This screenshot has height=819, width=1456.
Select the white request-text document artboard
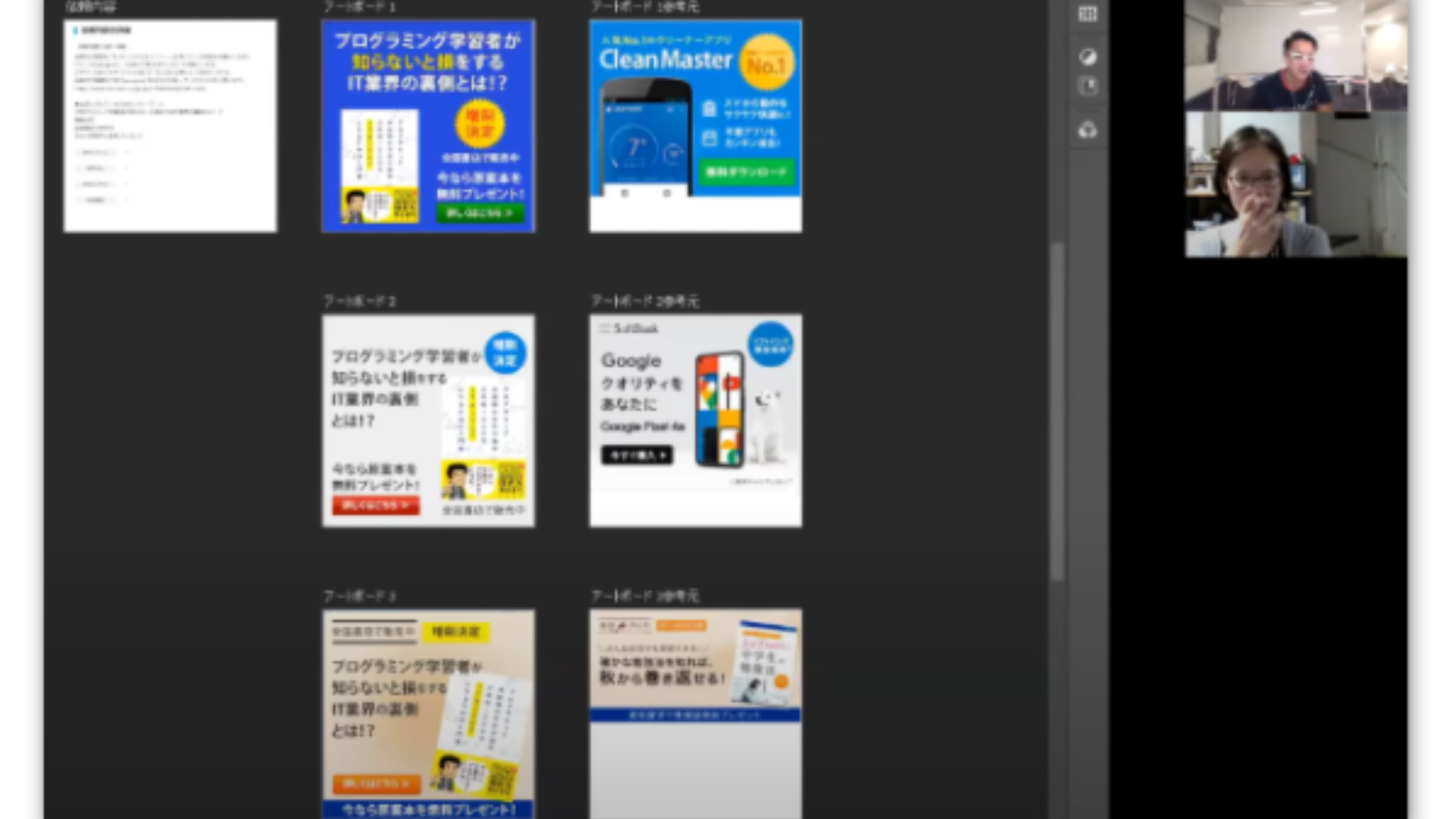click(170, 126)
